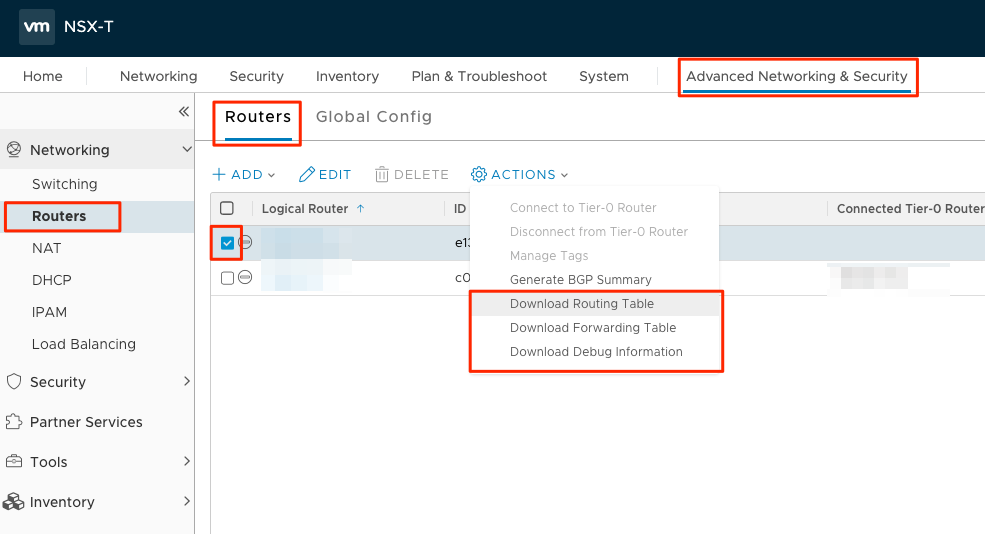
Task: Click the ID column header
Action: point(460,209)
